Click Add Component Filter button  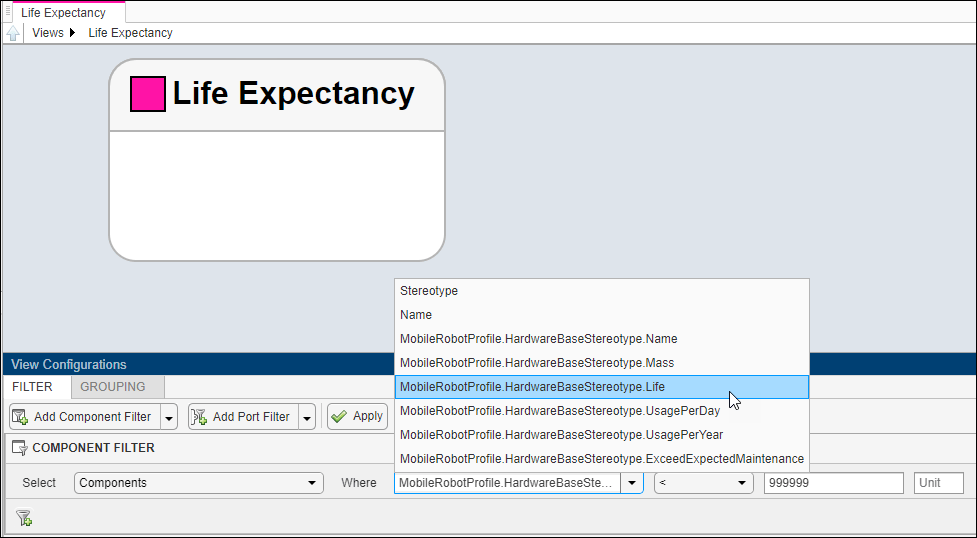(x=85, y=416)
